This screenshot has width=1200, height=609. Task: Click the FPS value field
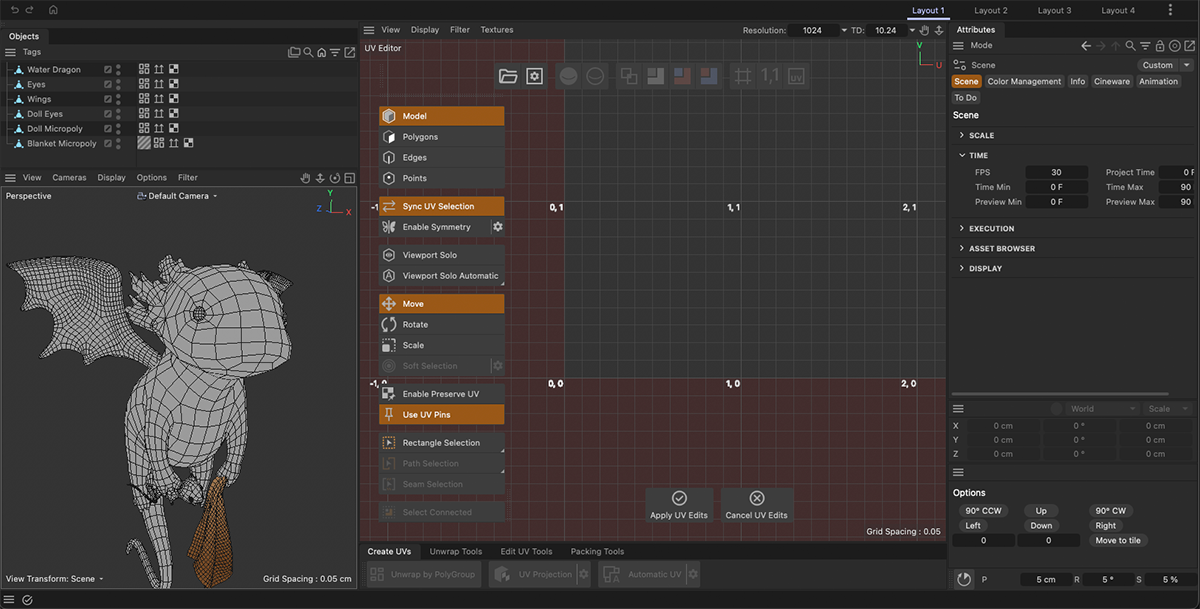pos(1056,173)
